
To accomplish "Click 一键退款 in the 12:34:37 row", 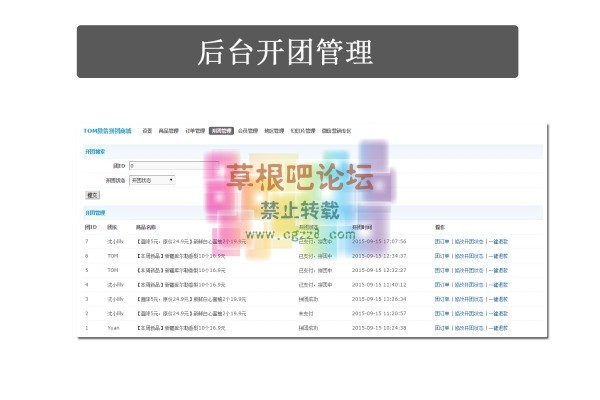I will coord(498,256).
